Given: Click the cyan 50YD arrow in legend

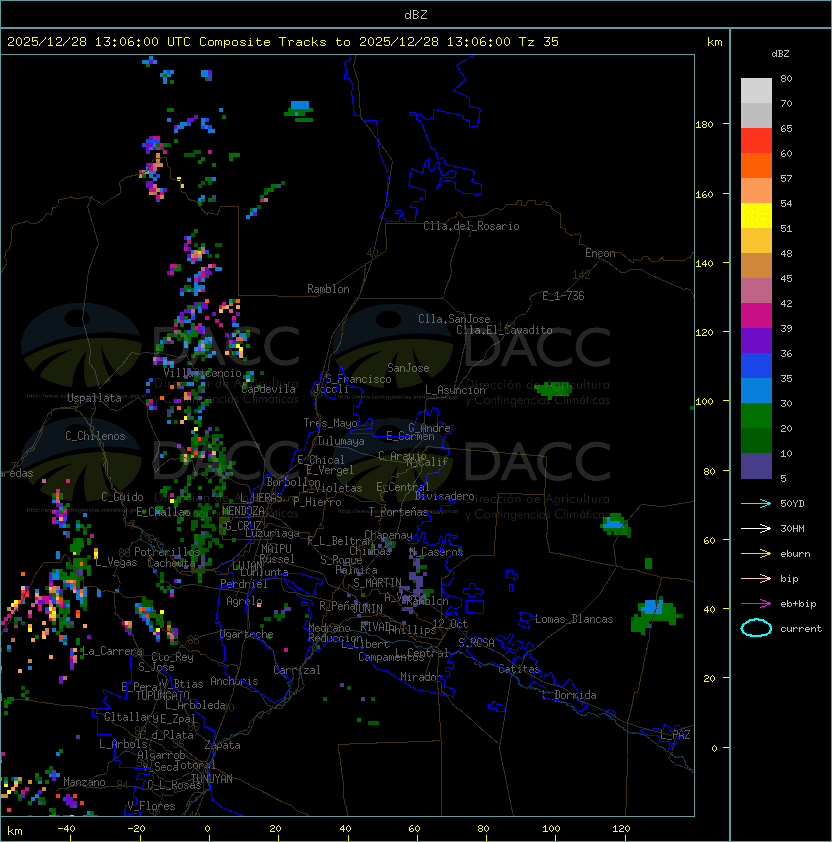Looking at the screenshot, I should 756,504.
